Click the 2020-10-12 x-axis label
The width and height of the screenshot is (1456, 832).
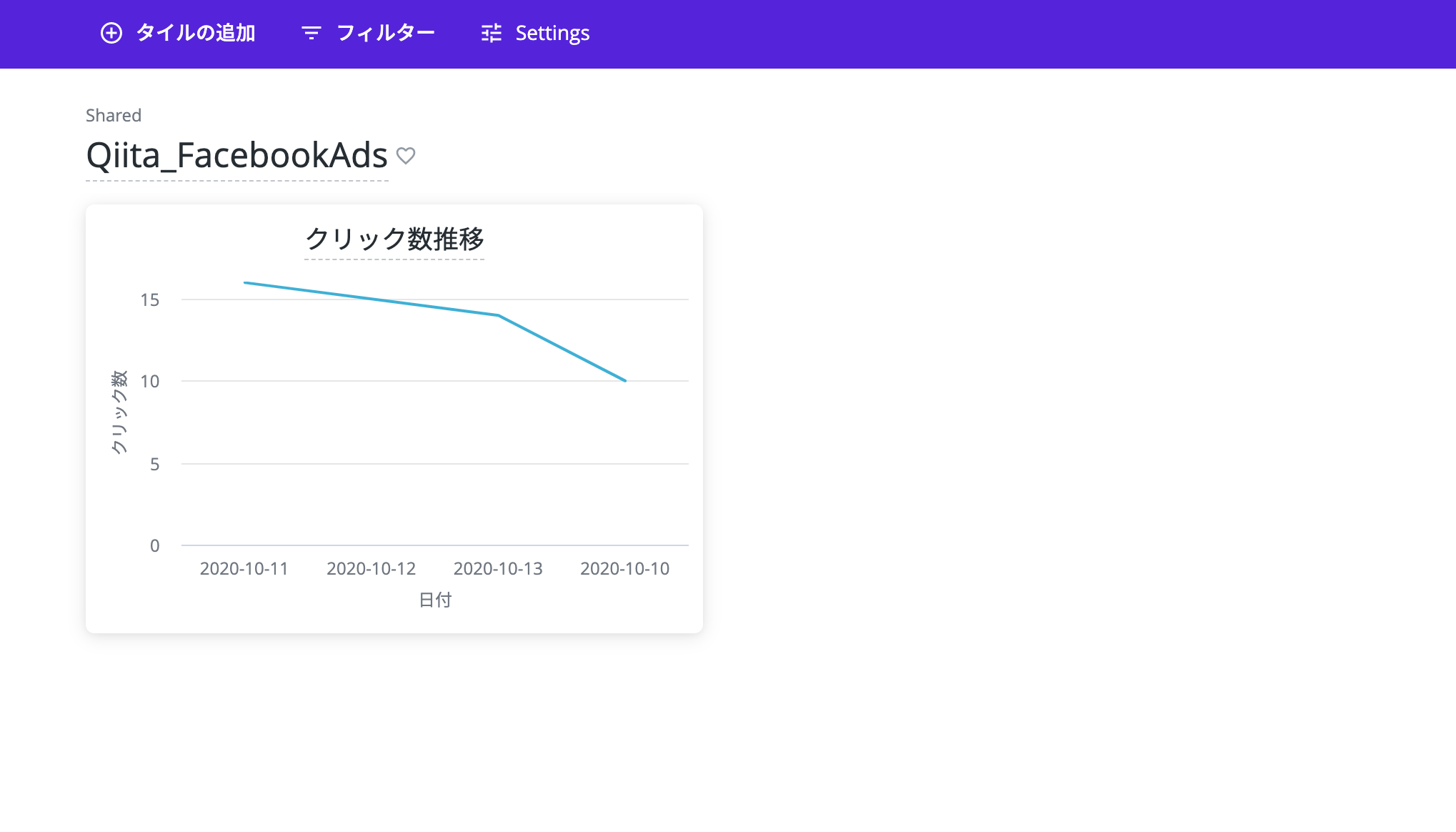pos(372,568)
